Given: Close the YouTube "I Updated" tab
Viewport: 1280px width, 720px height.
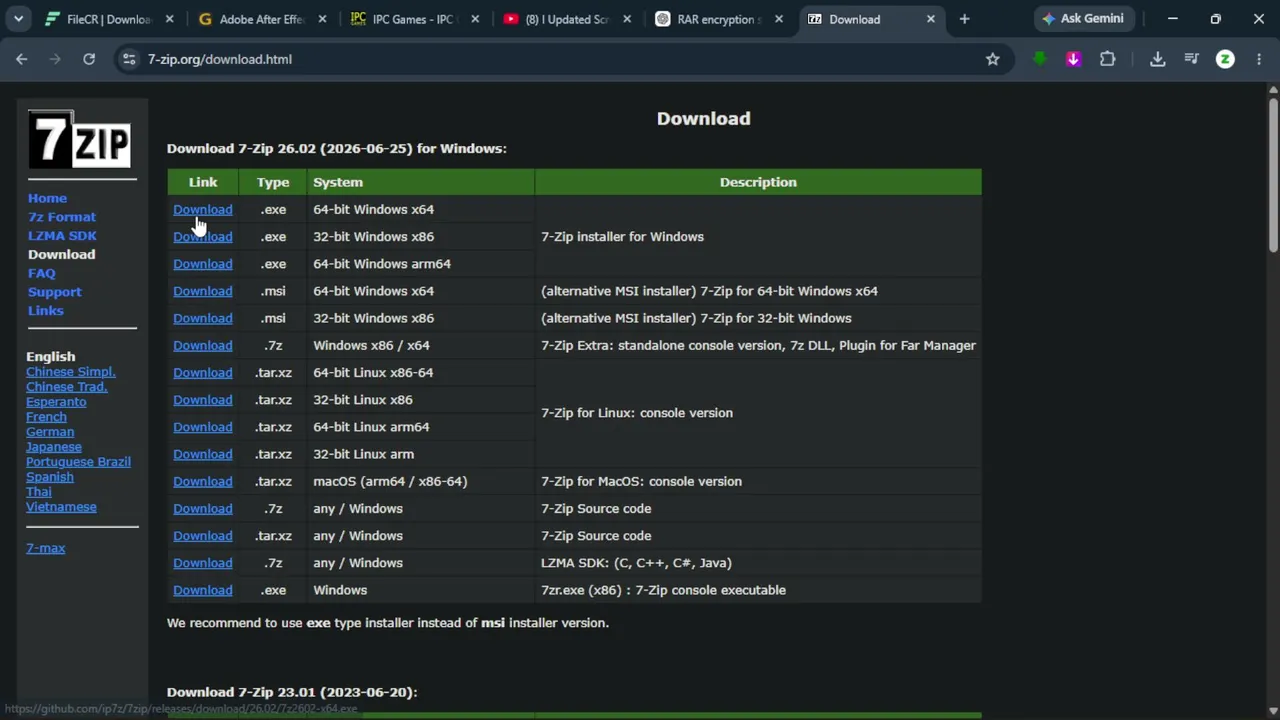Looking at the screenshot, I should pyautogui.click(x=626, y=19).
